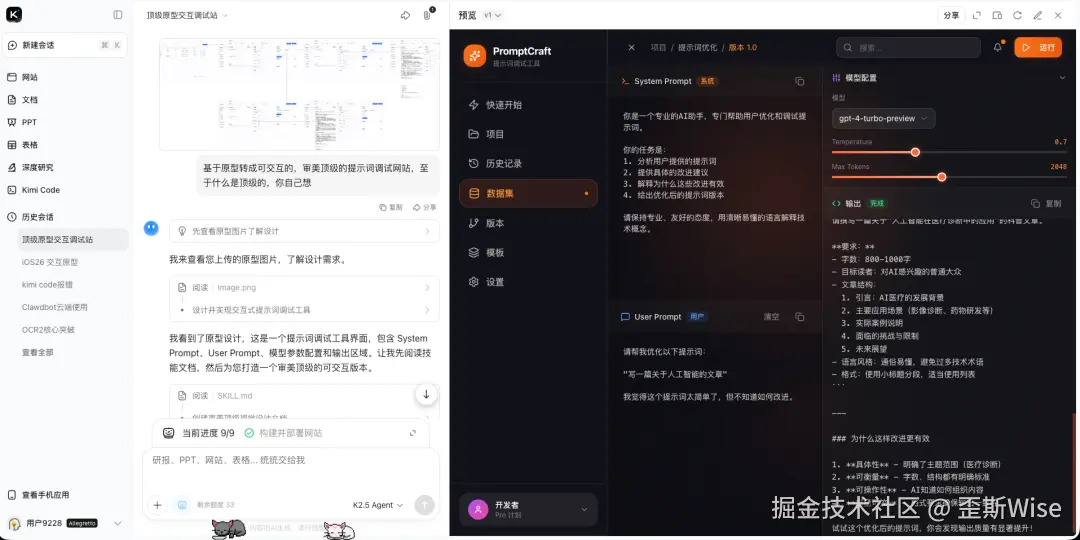
Task: Toggle device preview mode icon
Action: click(x=997, y=15)
